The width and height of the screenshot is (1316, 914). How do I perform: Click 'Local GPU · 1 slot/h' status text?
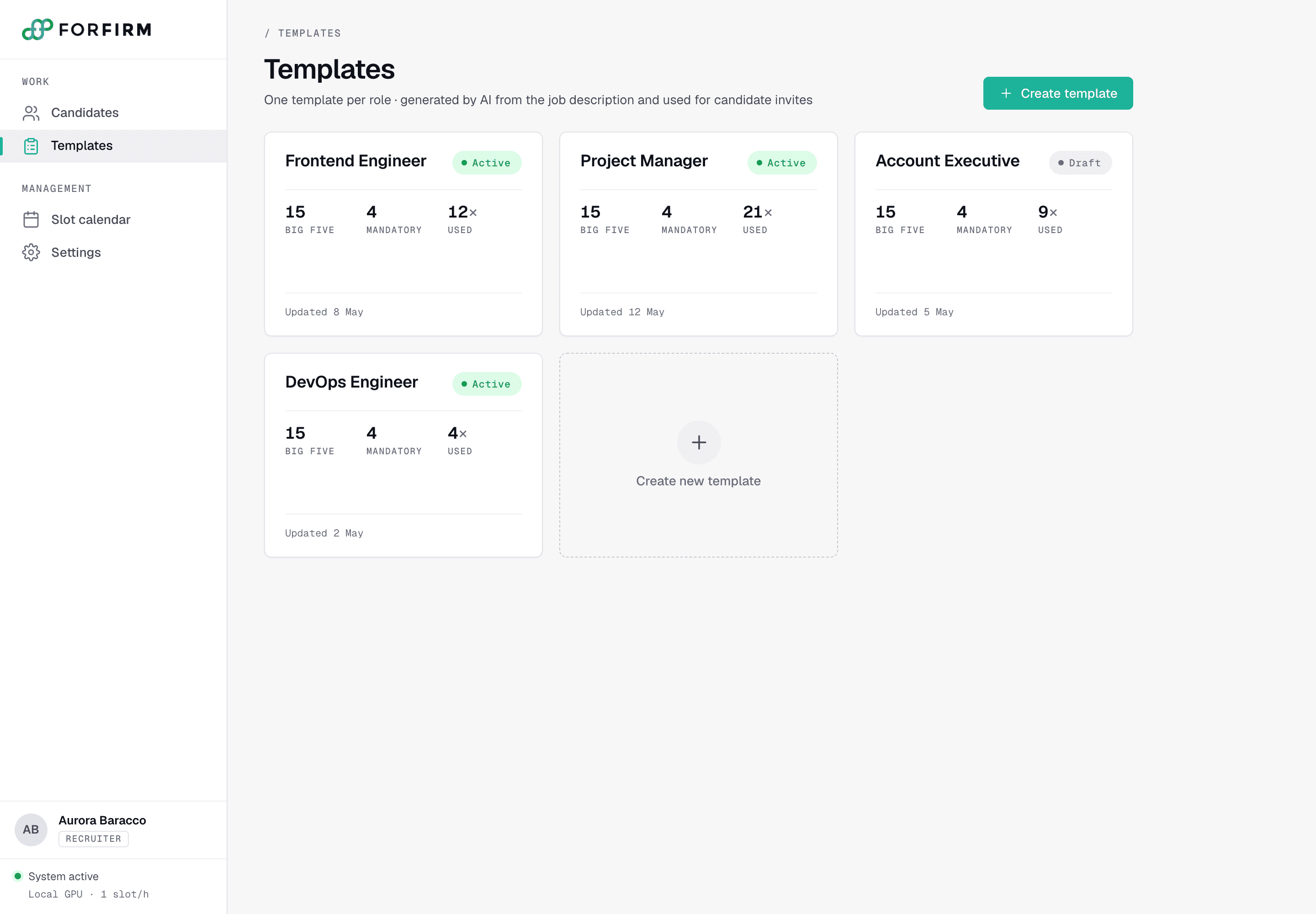(x=89, y=894)
